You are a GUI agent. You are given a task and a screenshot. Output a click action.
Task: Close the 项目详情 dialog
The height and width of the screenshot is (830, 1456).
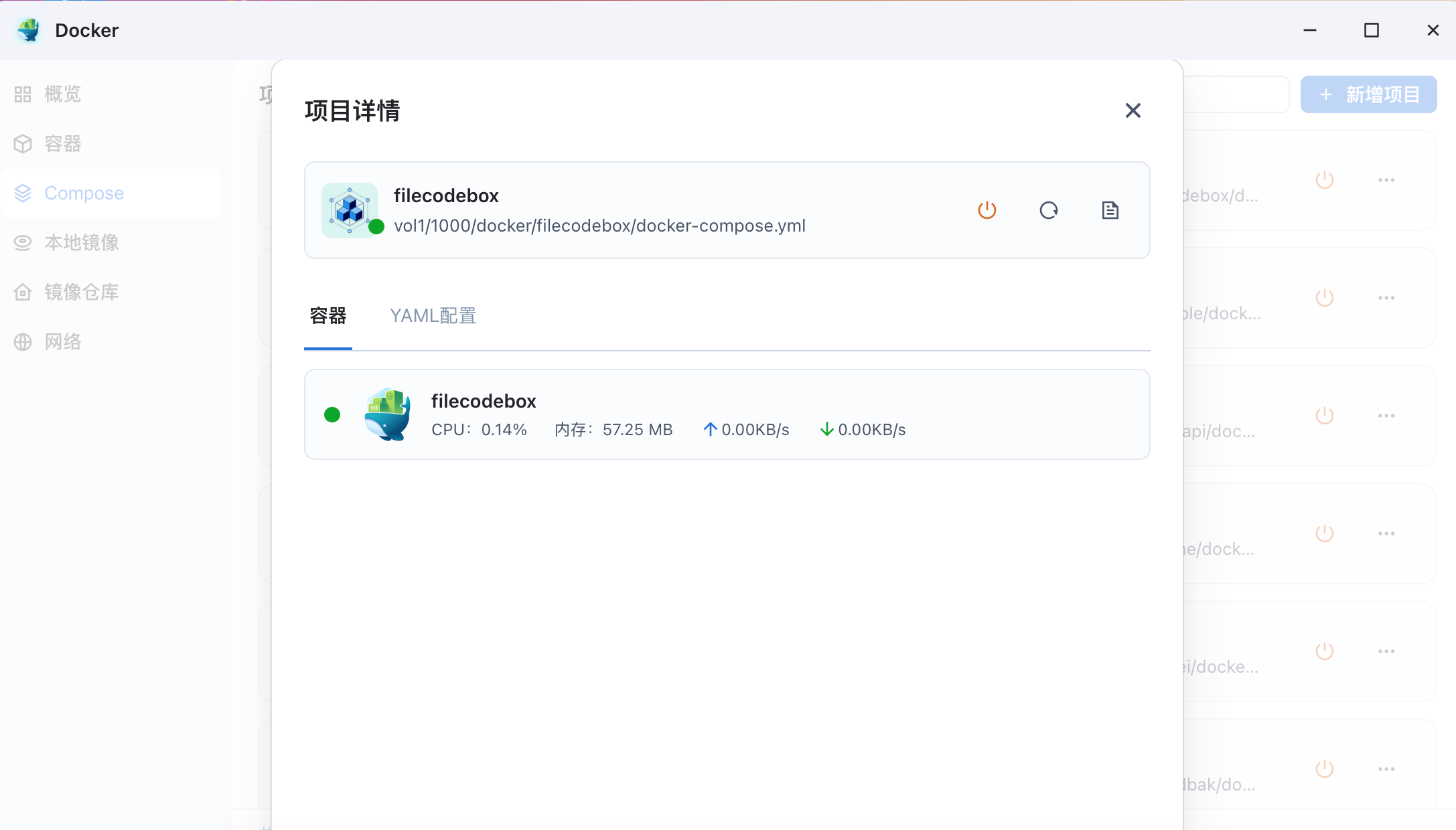1133,110
